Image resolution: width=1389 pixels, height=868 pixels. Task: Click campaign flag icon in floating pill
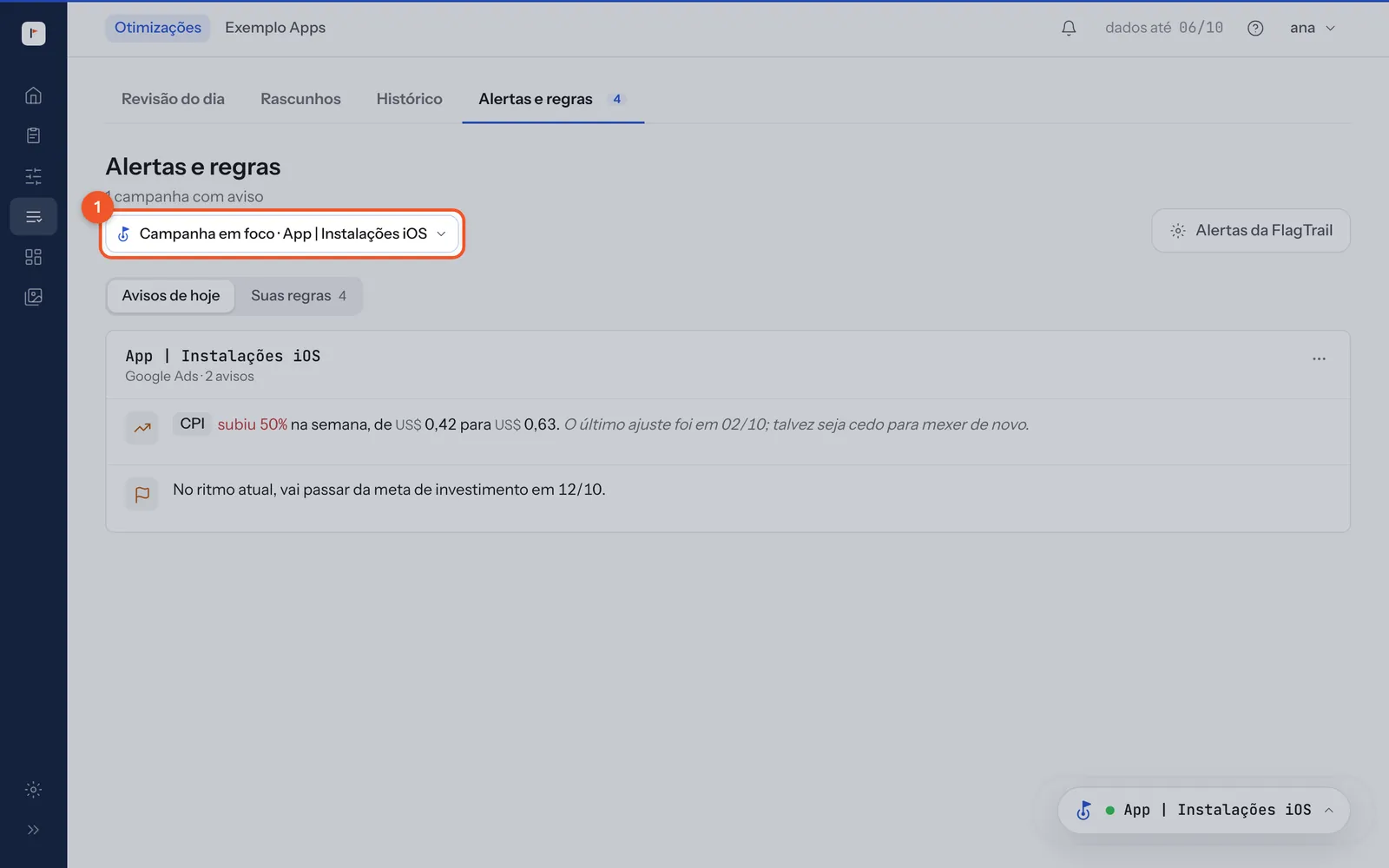[1083, 810]
